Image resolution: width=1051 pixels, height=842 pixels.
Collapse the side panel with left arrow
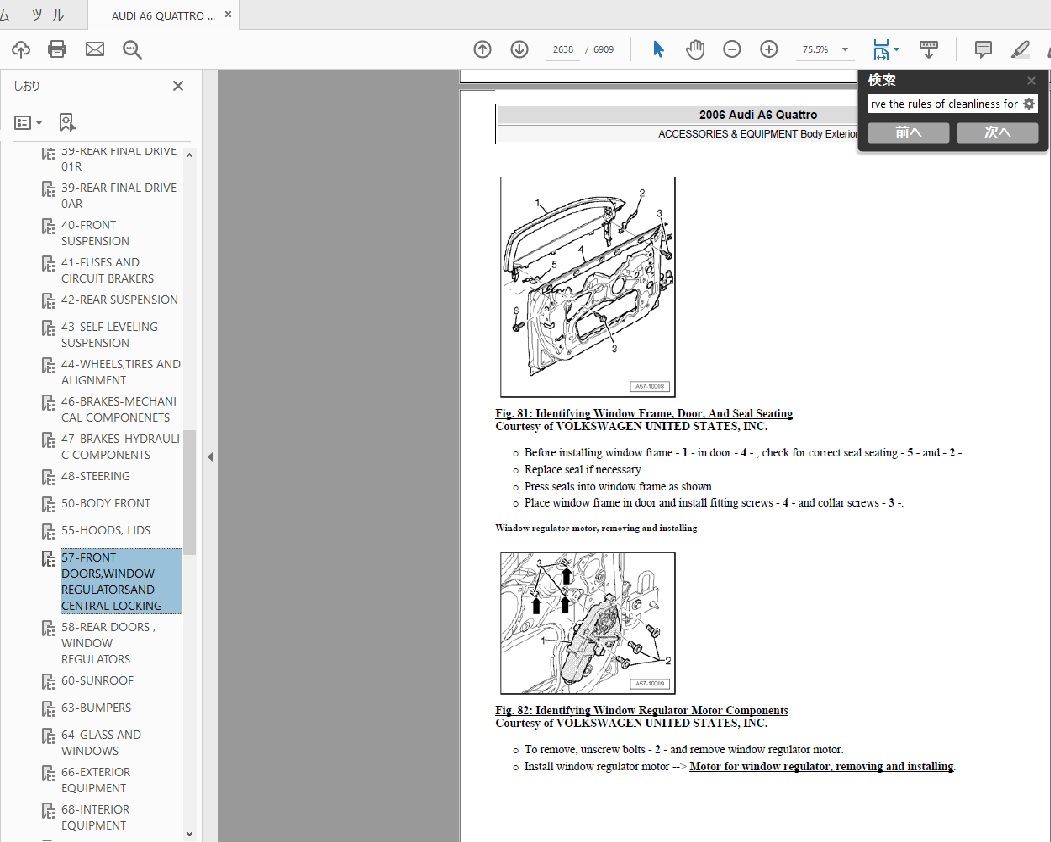coord(210,457)
